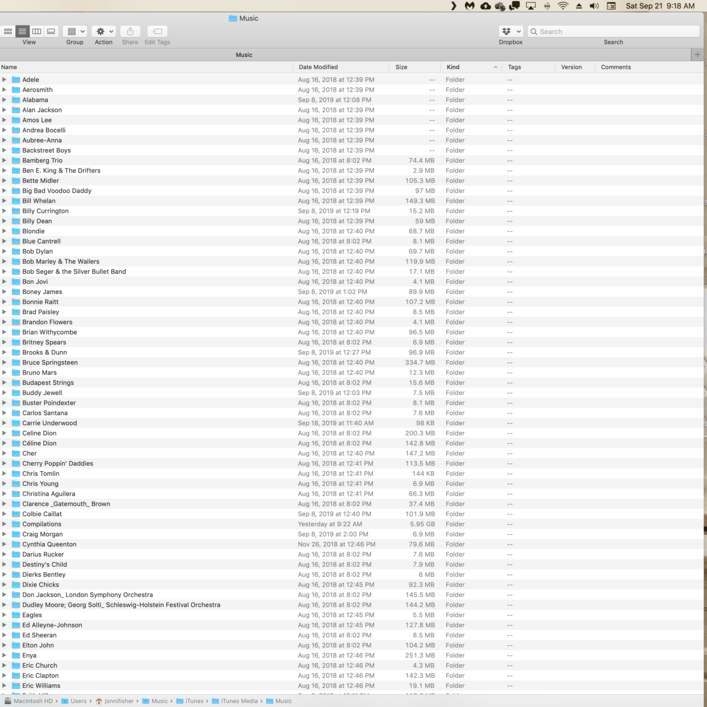Open the Action gear menu
This screenshot has width=707, height=707.
coord(104,31)
